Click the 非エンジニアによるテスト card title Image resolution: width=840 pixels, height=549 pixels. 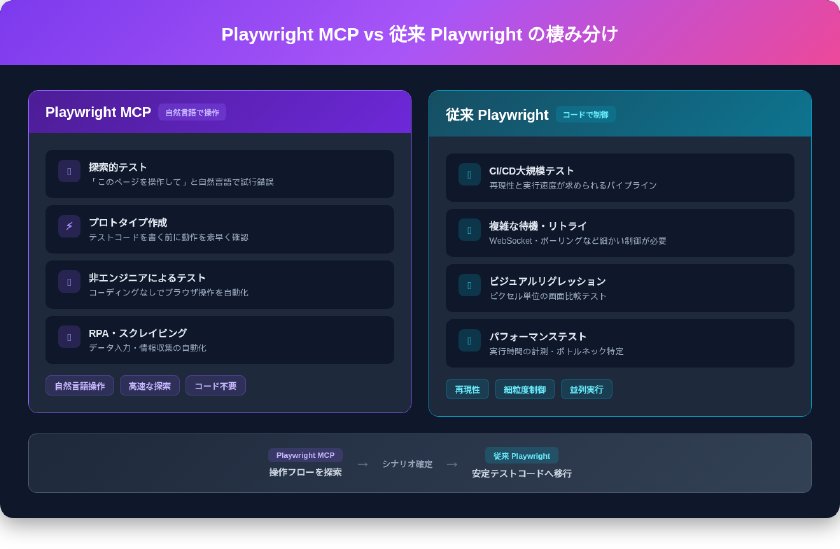coord(147,277)
